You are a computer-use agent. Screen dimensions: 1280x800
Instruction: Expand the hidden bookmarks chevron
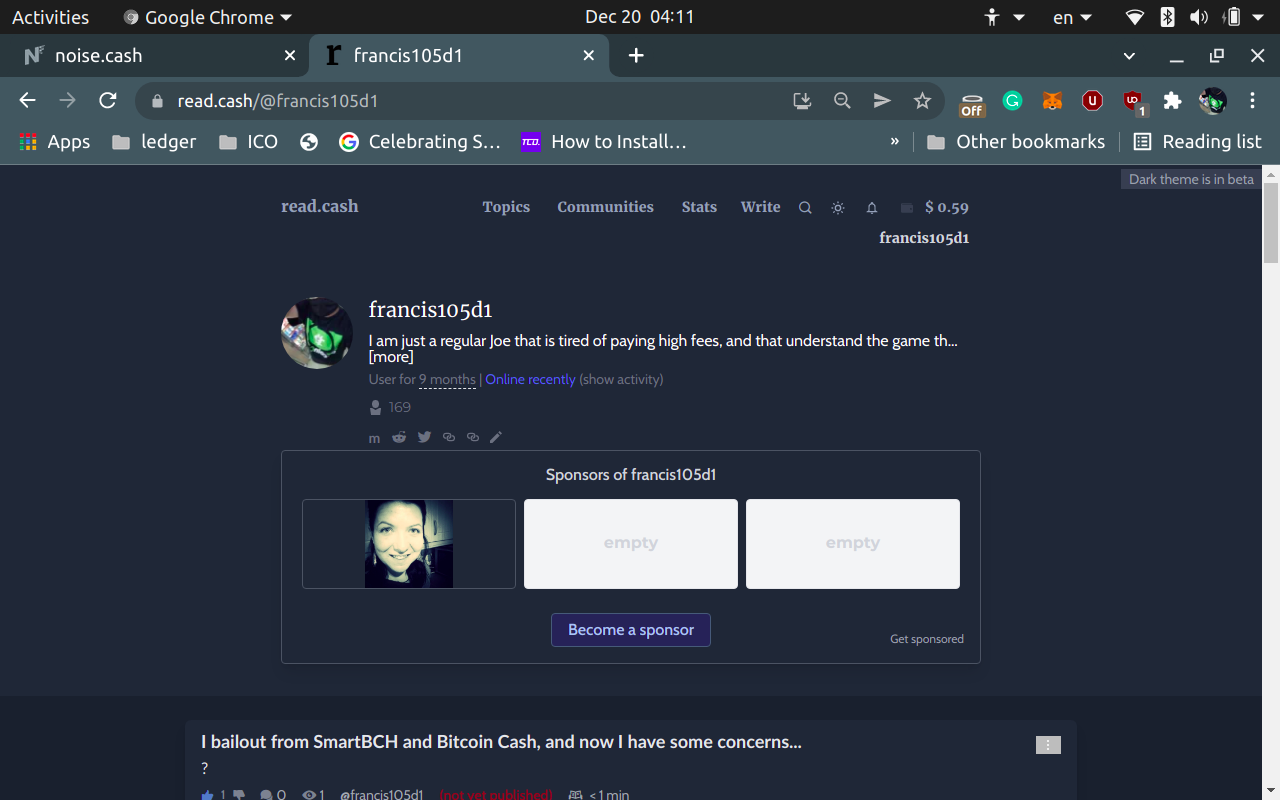pos(894,142)
